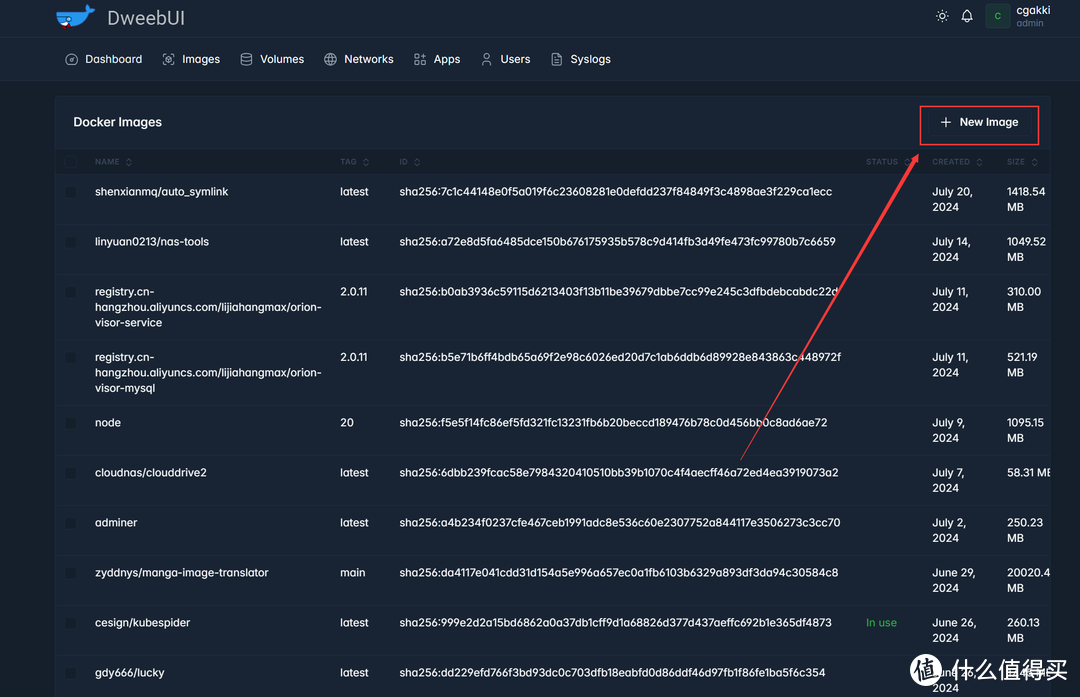Click the 2.0.11 tag of orion-visor-service

click(x=353, y=291)
